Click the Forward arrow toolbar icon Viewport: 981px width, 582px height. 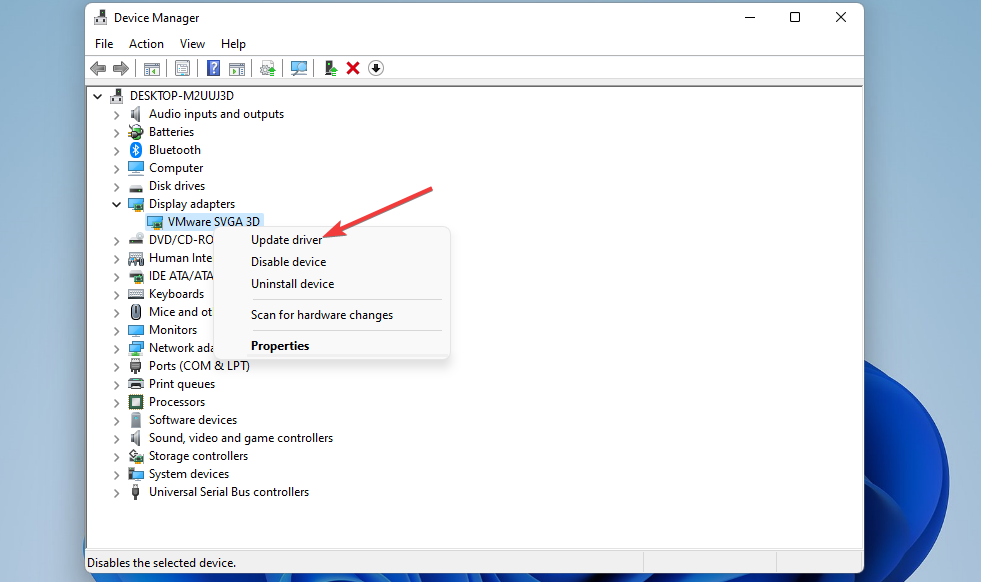pyautogui.click(x=121, y=68)
